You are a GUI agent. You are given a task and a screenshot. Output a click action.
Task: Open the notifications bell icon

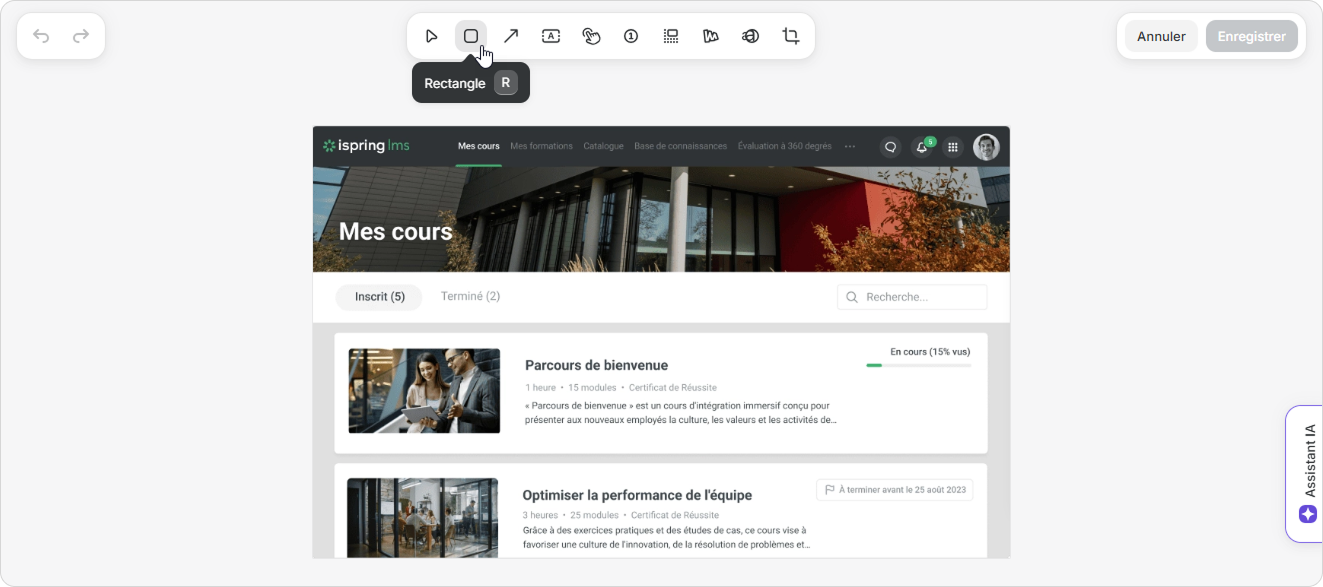coord(922,147)
